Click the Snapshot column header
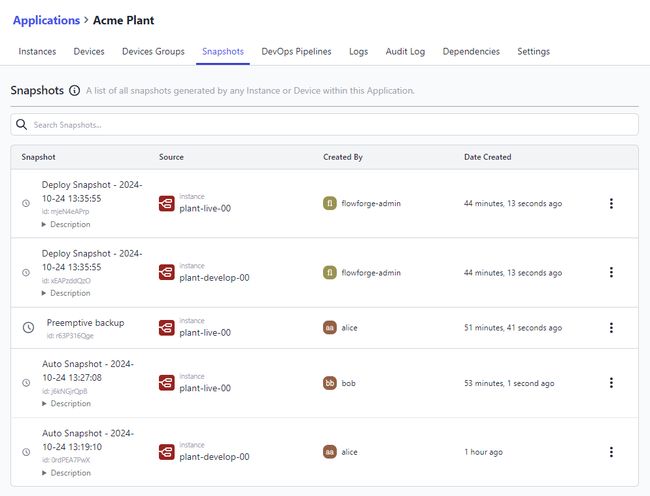 coord(39,157)
